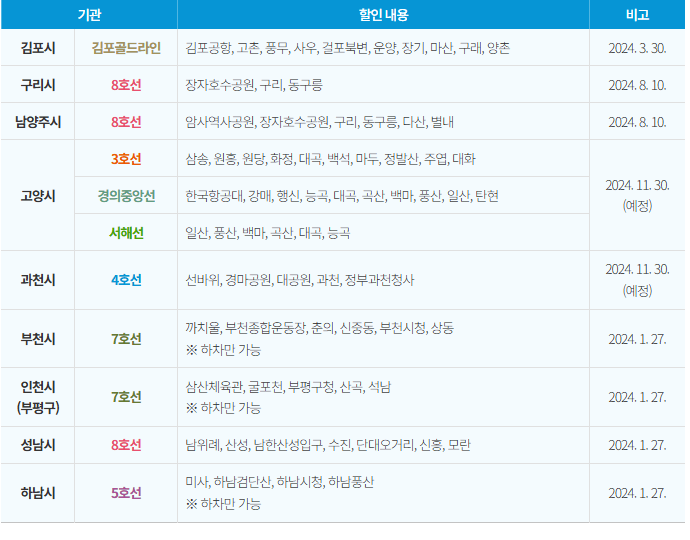This screenshot has width=690, height=540.
Task: Click the 경의중앙선 line name
Action: (x=126, y=195)
